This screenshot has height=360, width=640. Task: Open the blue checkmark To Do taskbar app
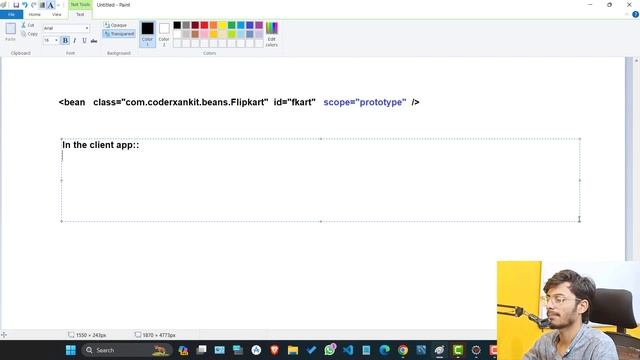pos(311,350)
